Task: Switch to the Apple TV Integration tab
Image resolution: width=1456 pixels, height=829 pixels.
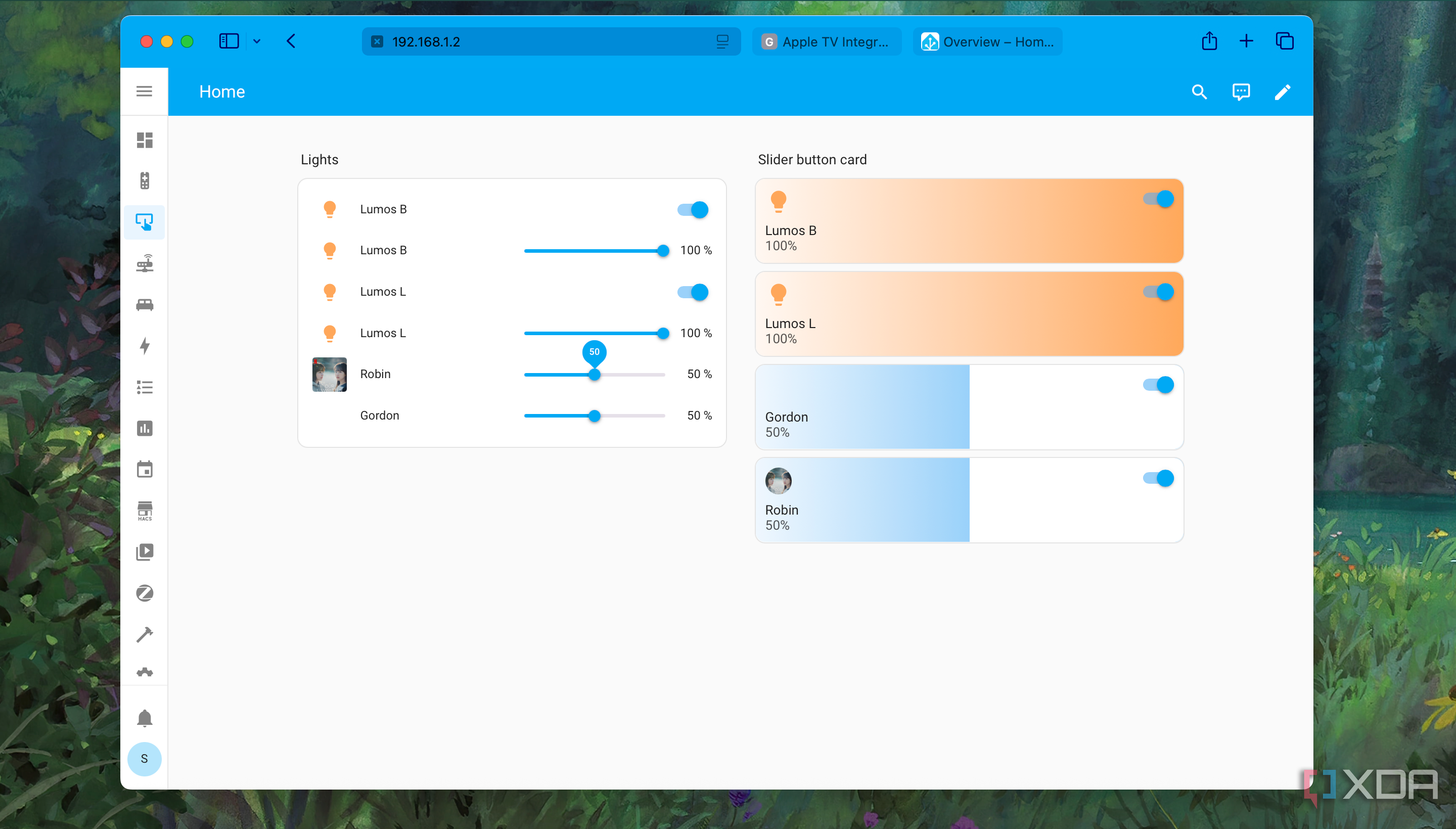Action: pyautogui.click(x=826, y=41)
